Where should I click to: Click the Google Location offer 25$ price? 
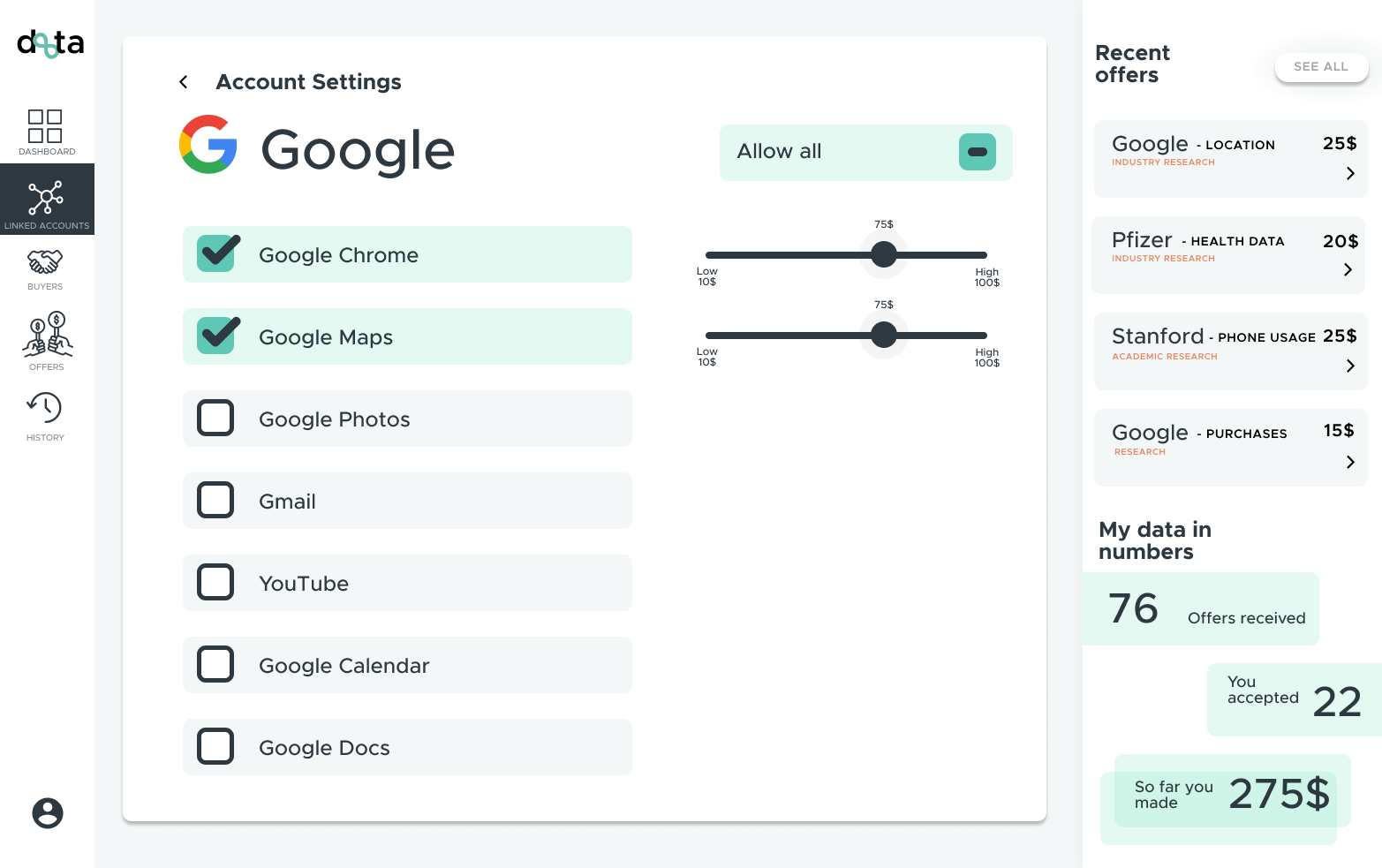point(1340,143)
